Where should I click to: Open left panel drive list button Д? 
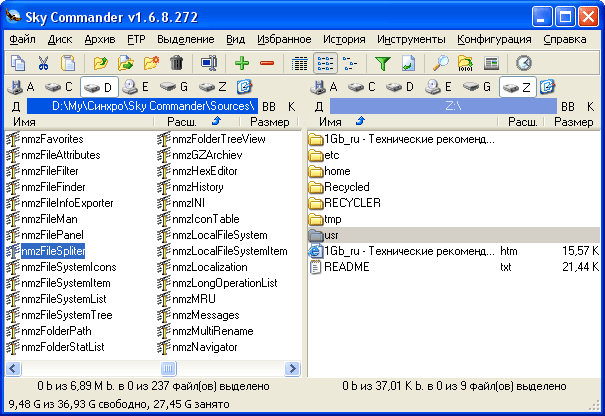[15, 105]
